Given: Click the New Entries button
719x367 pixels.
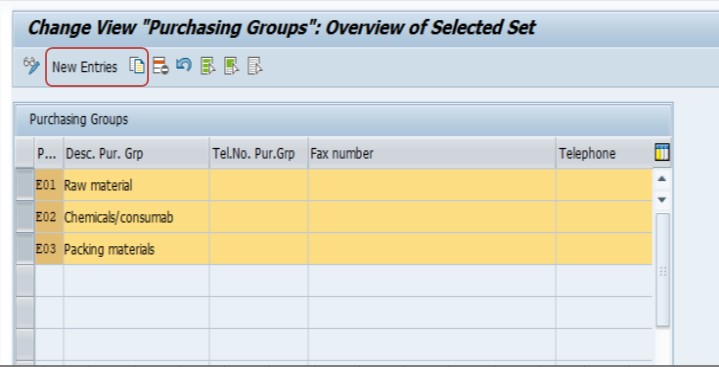Looking at the screenshot, I should point(85,67).
